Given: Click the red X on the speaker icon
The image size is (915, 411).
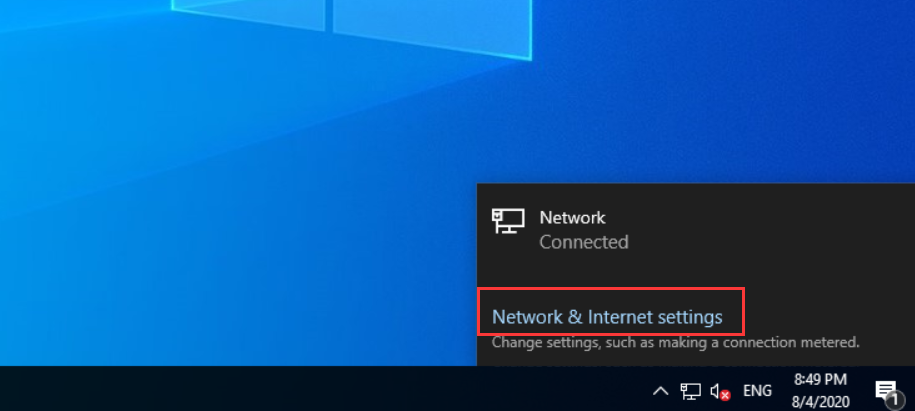Looking at the screenshot, I should [725, 395].
